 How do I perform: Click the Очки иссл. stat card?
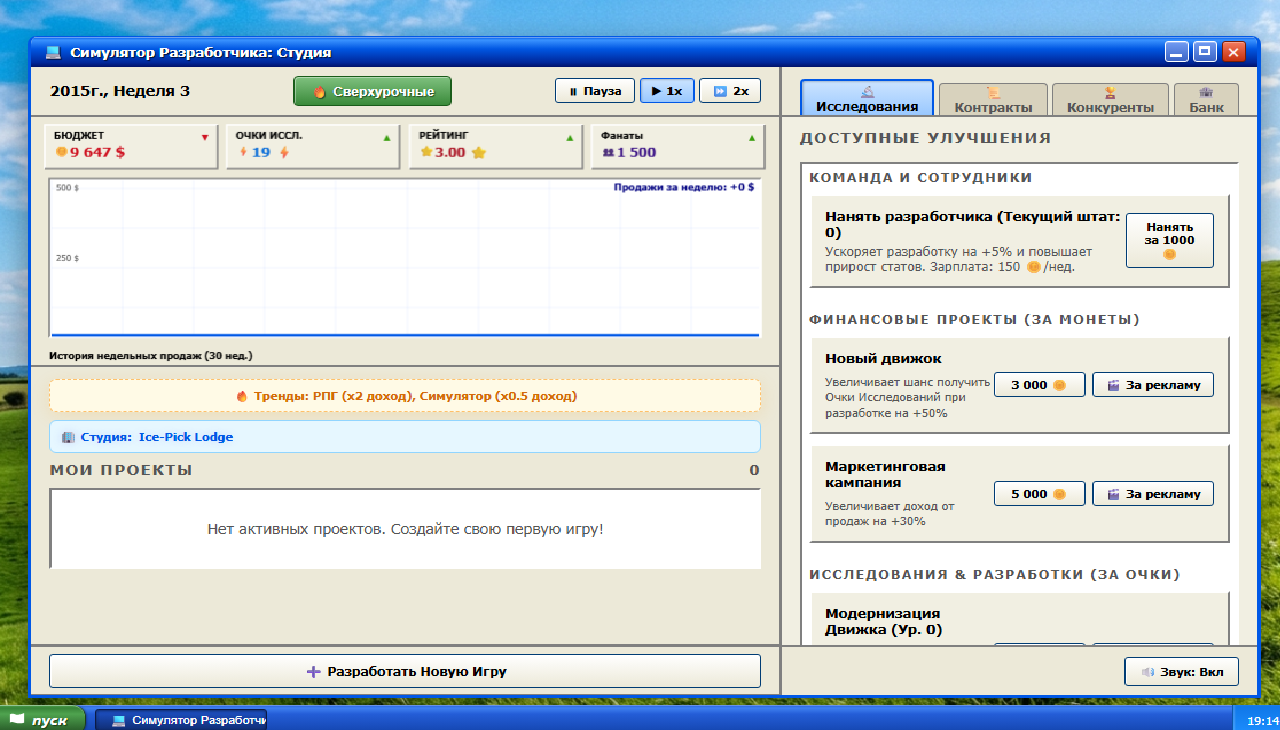click(x=312, y=146)
